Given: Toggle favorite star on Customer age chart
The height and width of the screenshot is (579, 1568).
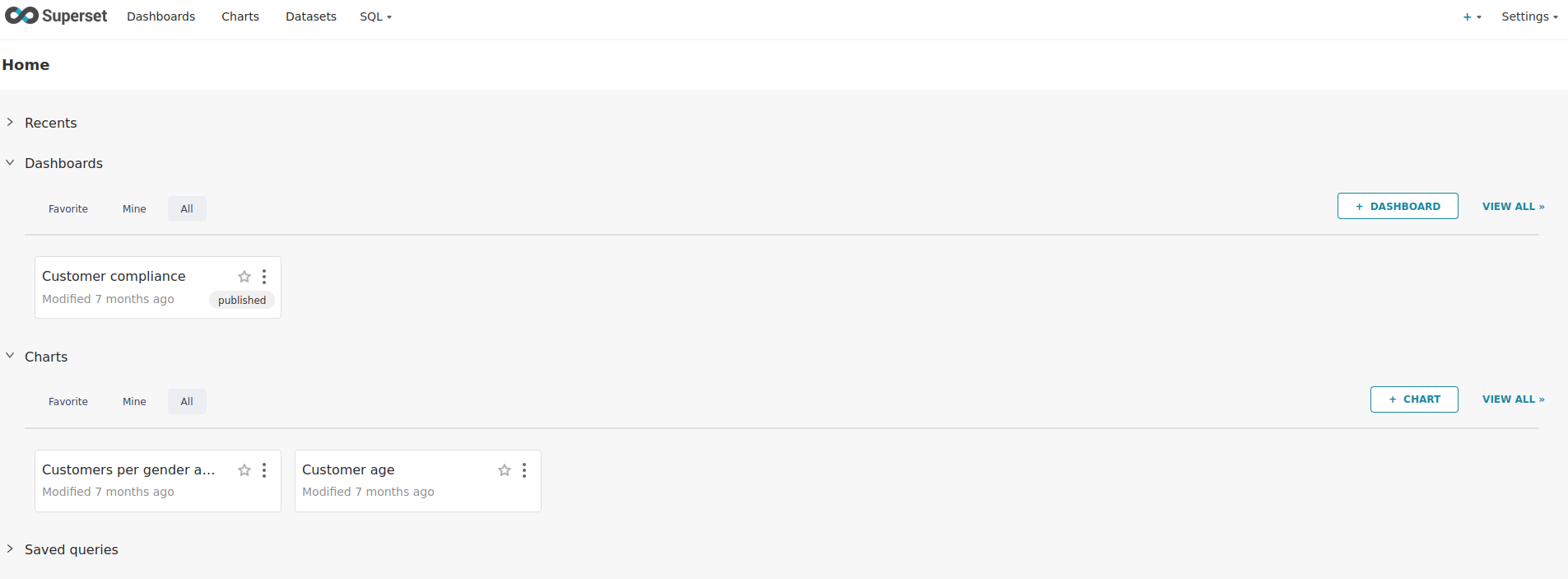Looking at the screenshot, I should (x=505, y=470).
